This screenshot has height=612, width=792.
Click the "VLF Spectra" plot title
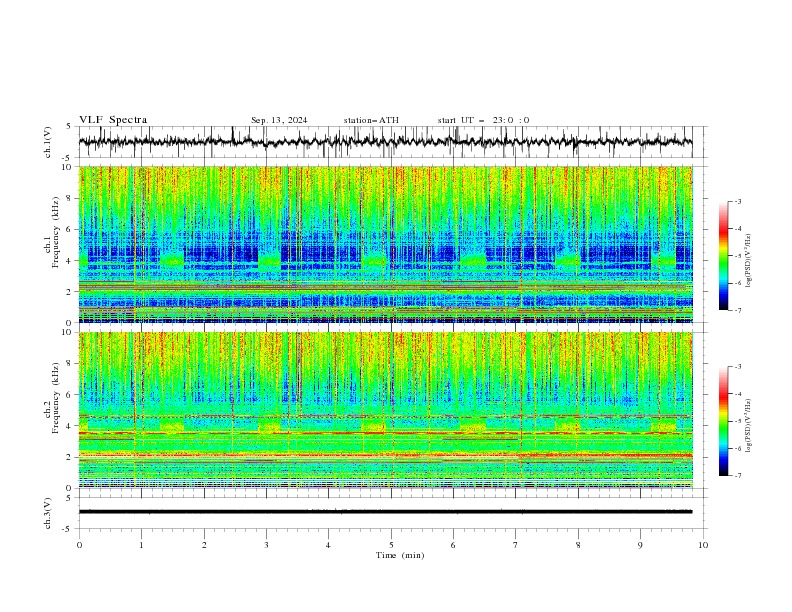click(113, 120)
